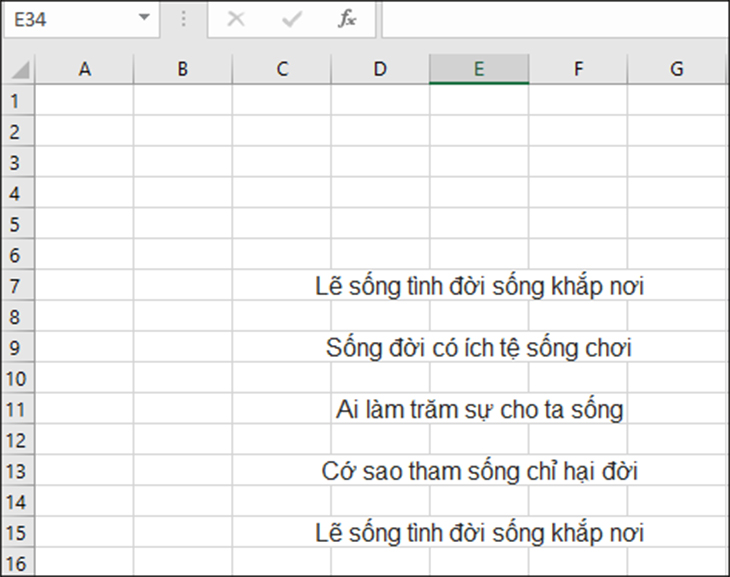Click the Enter checkmark formula icon
Viewport: 730px width, 577px height.
pyautogui.click(x=292, y=19)
